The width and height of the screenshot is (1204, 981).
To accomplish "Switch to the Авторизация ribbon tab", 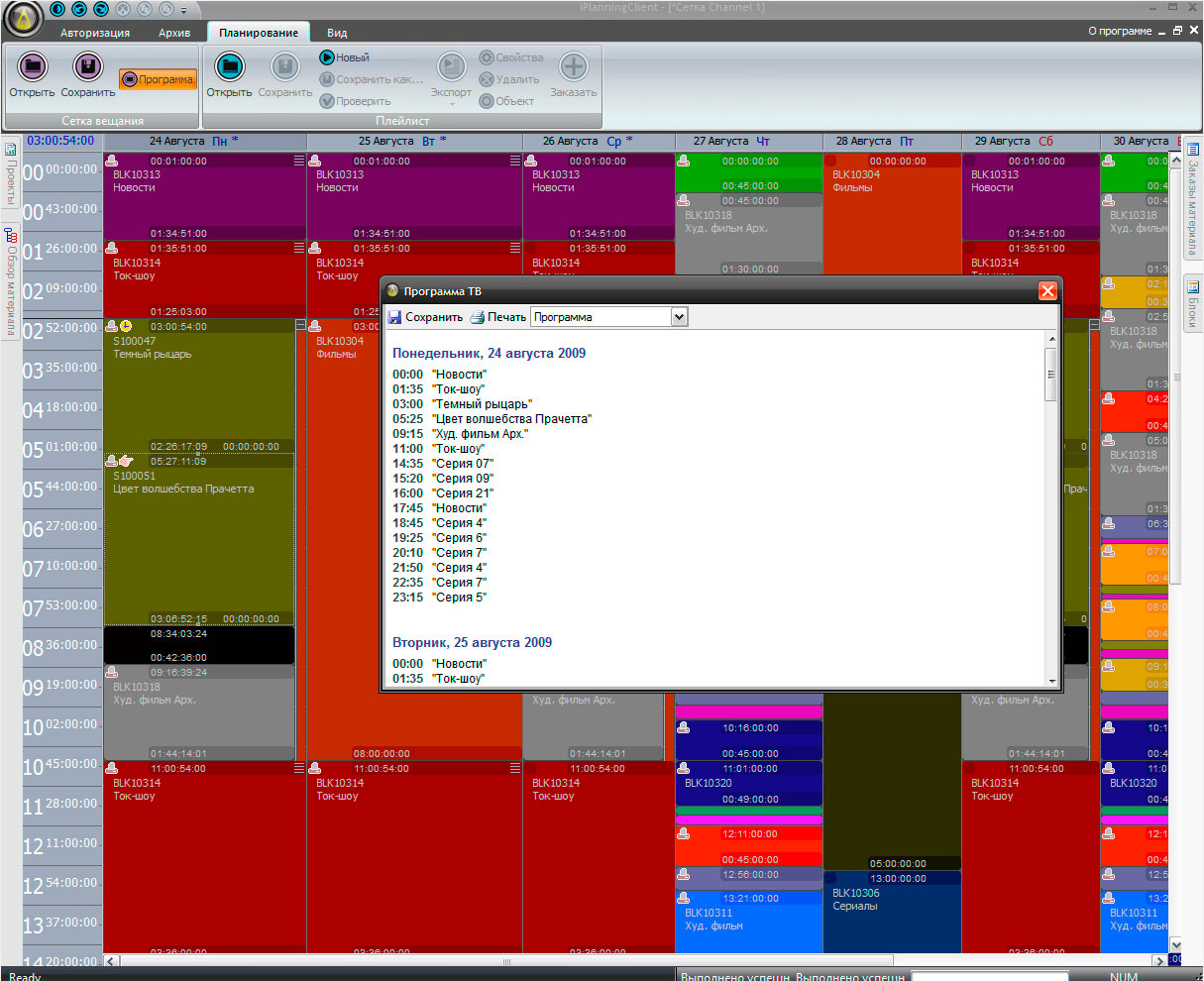I will pos(95,33).
